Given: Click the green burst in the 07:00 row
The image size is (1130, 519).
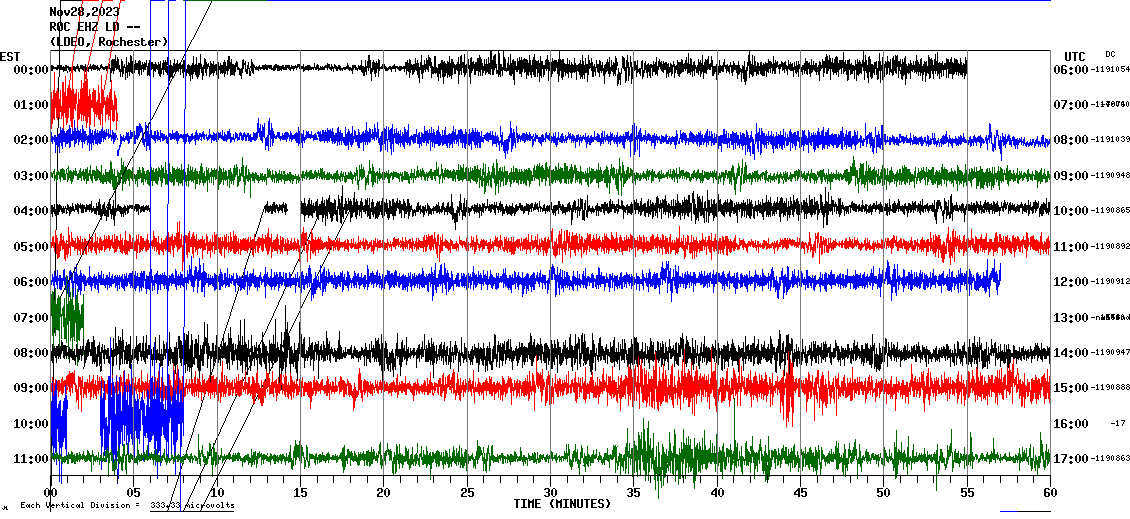Looking at the screenshot, I should coord(67,315).
